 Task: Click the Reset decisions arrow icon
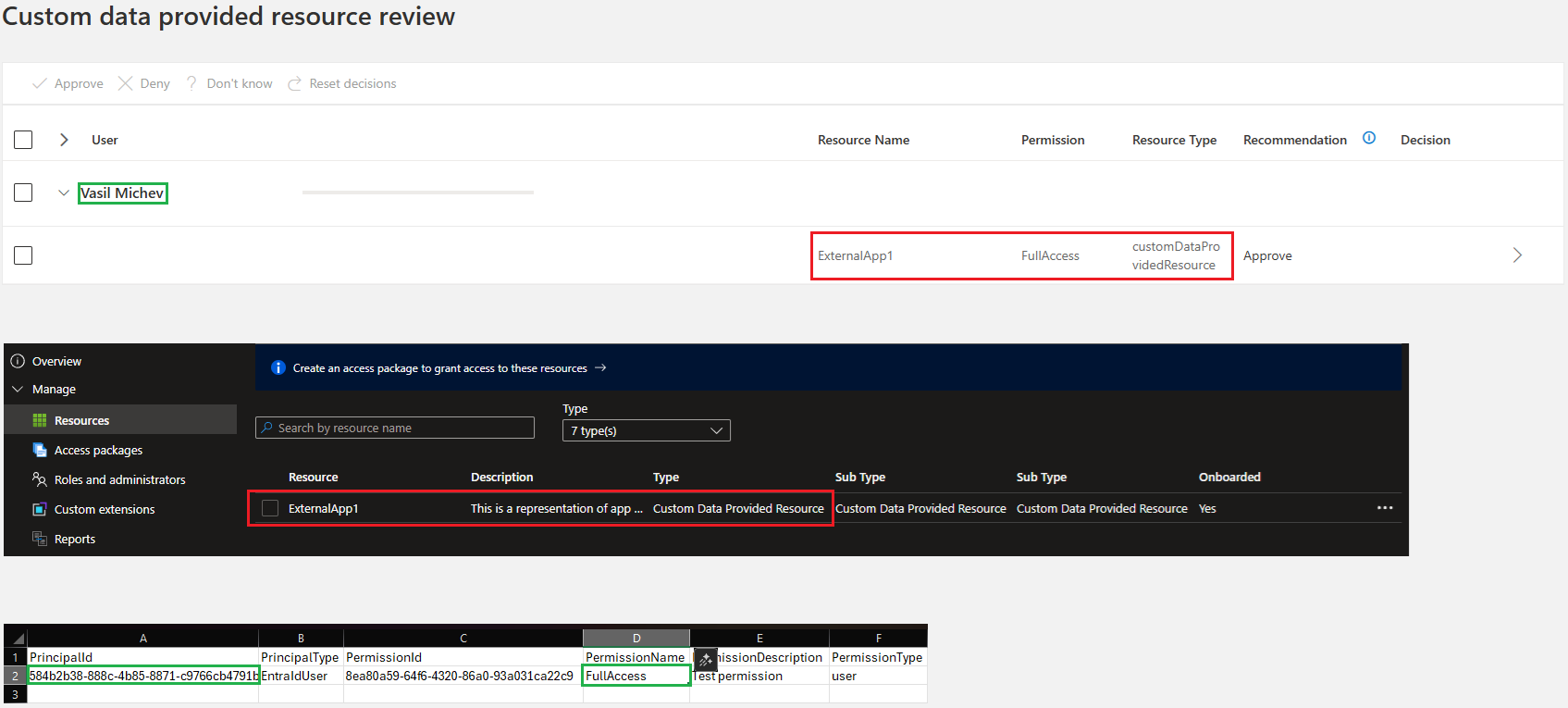click(x=294, y=83)
